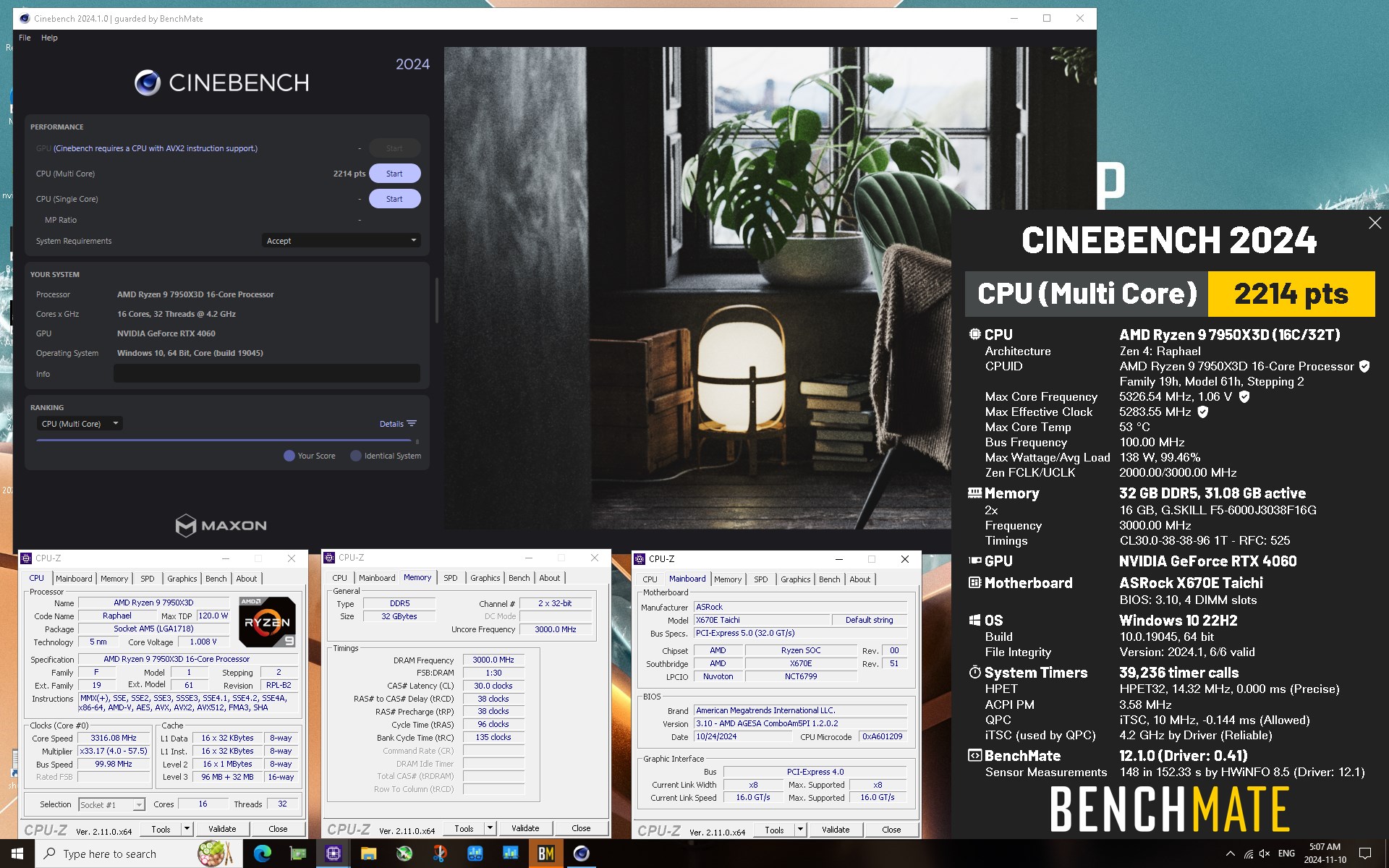Show hidden system tray icons
The width and height of the screenshot is (1389, 868).
coord(1230,854)
